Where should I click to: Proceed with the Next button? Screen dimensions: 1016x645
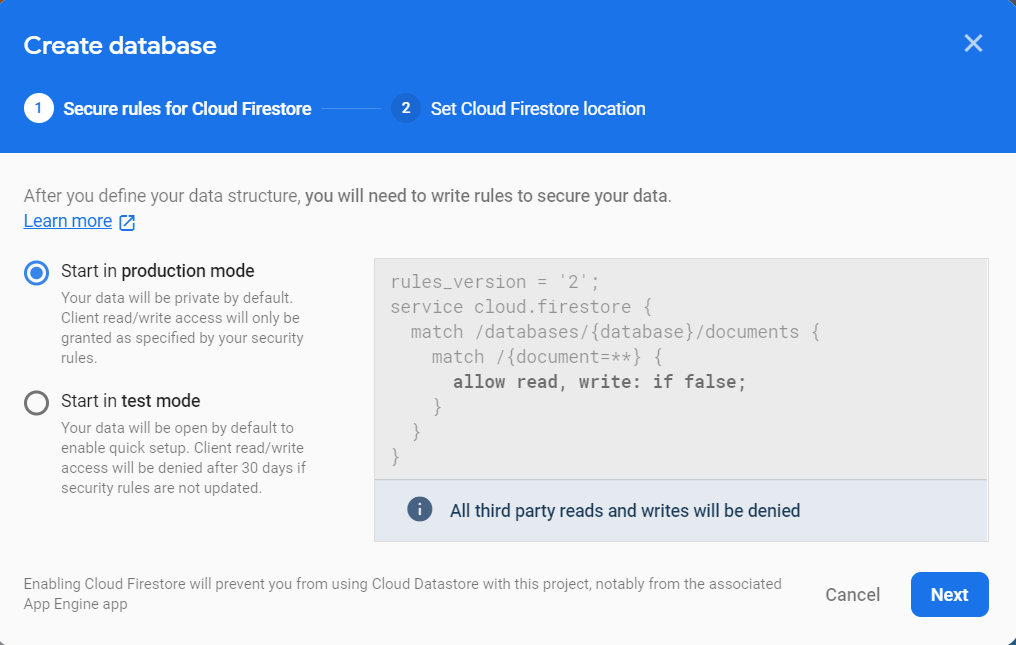pyautogui.click(x=949, y=594)
